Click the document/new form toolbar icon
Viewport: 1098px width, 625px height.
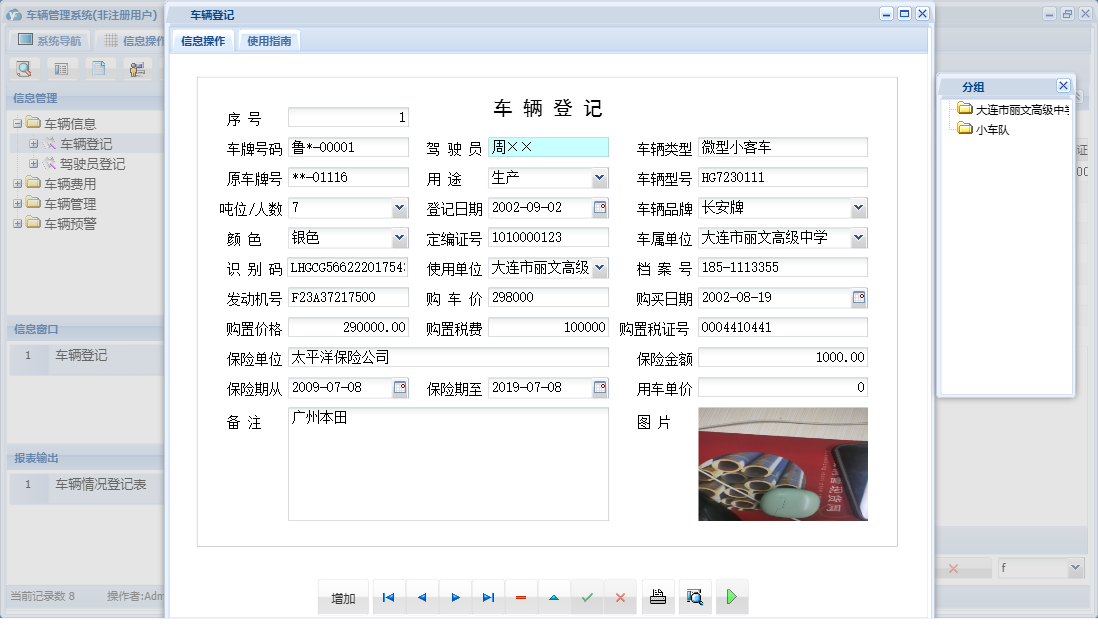97,68
